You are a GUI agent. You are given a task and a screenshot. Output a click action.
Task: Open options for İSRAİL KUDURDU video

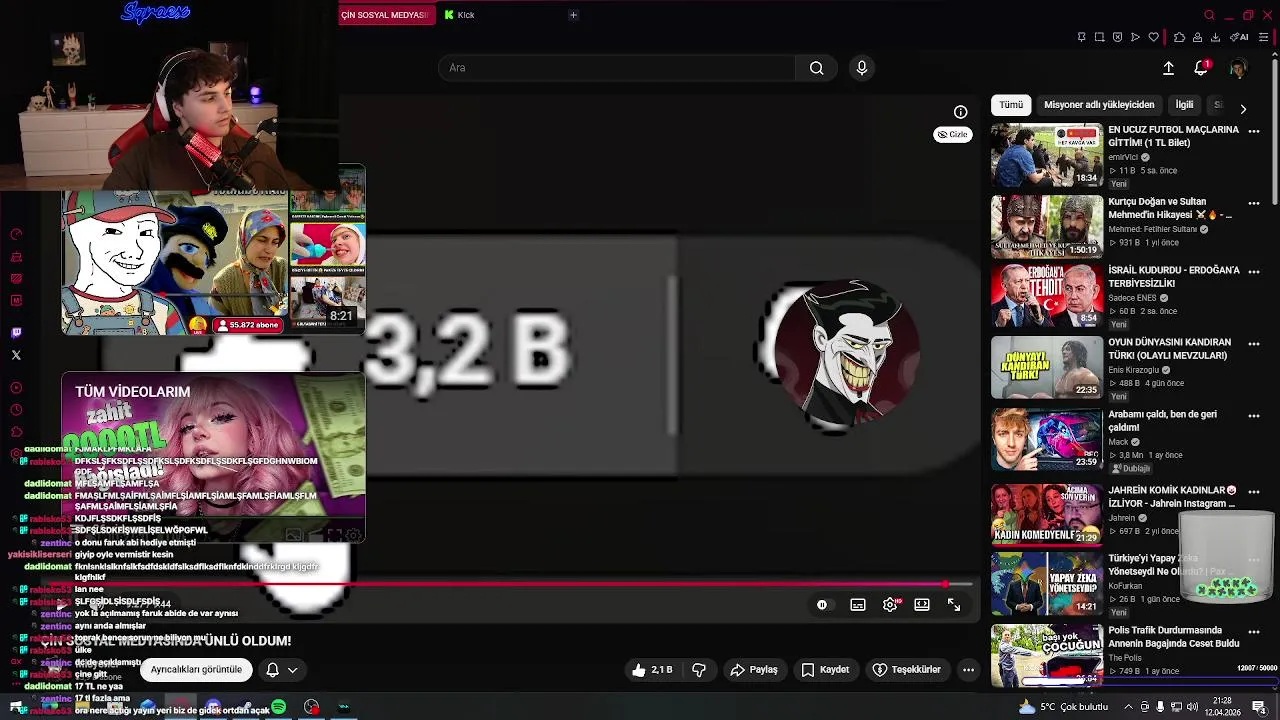(x=1254, y=271)
